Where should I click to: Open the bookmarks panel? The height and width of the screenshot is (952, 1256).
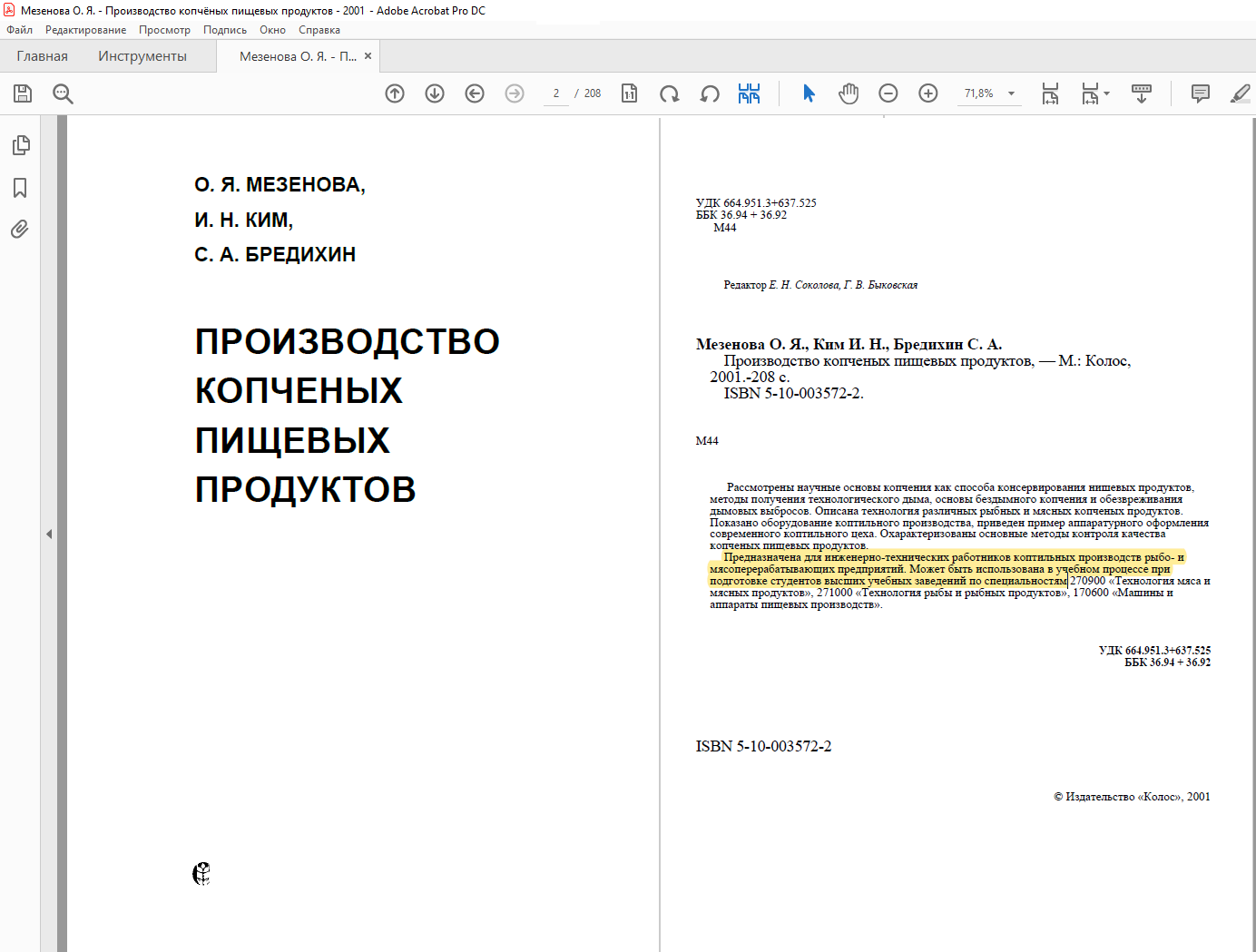coord(20,188)
